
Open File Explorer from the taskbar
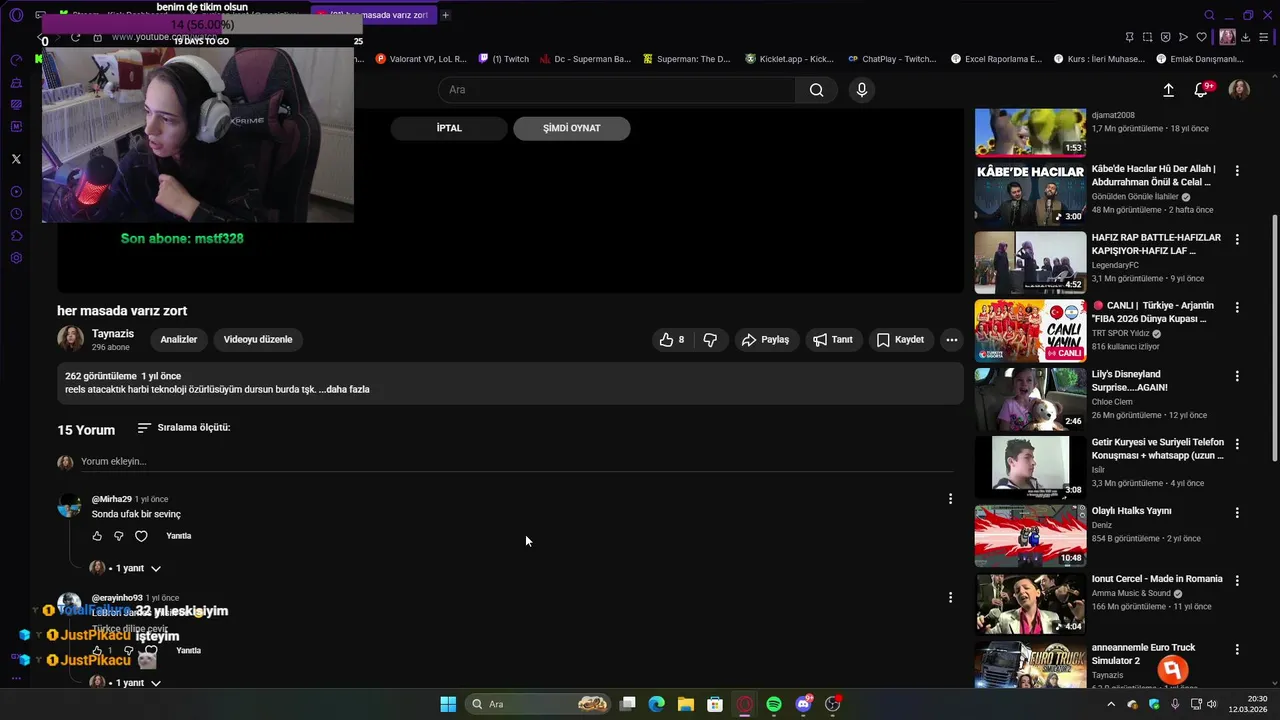click(x=686, y=704)
